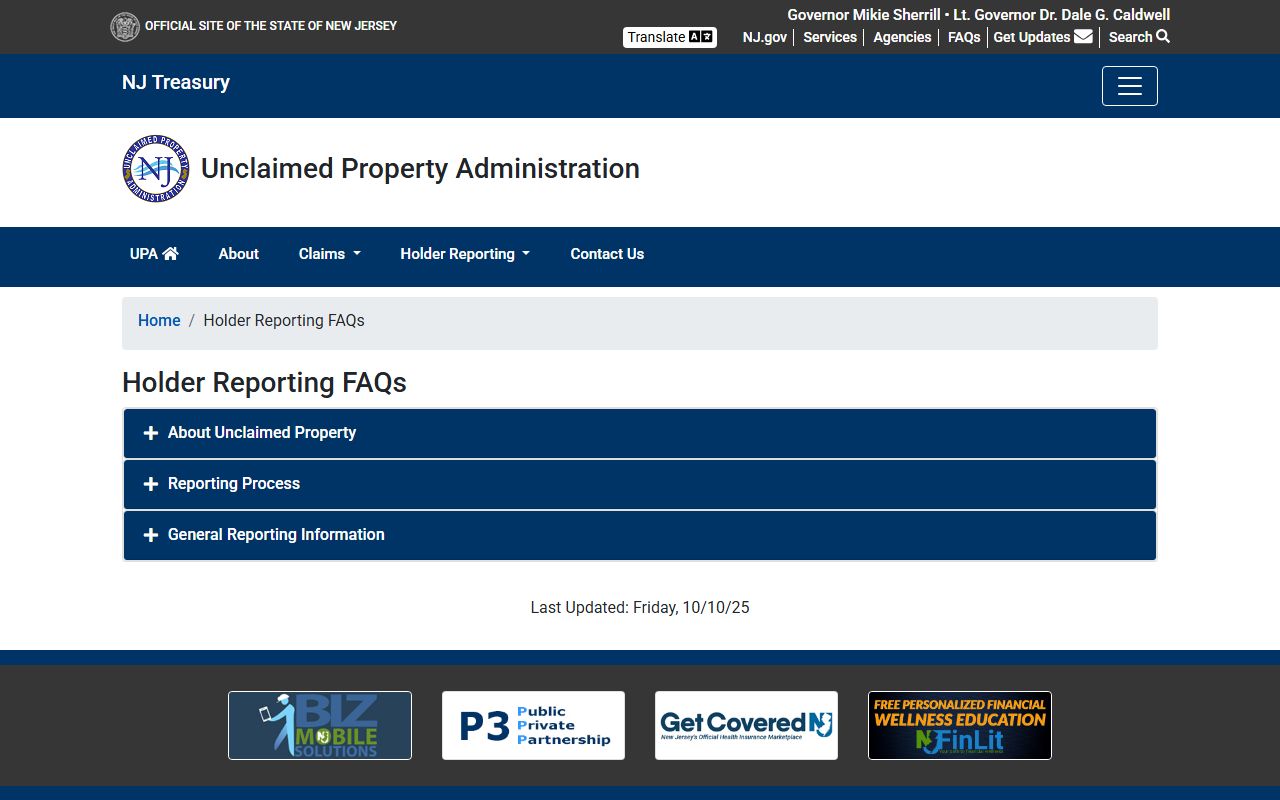Open the FAQs link in the top bar
The height and width of the screenshot is (800, 1280).
[x=964, y=37]
